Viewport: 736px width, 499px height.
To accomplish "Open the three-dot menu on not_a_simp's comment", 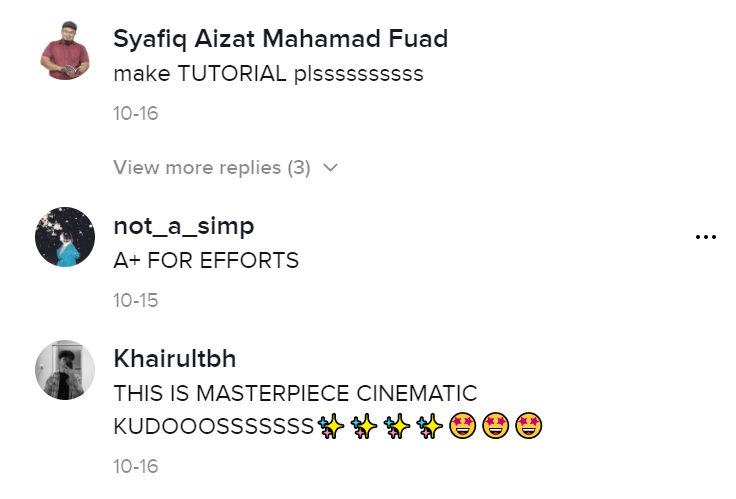I will pyautogui.click(x=705, y=237).
